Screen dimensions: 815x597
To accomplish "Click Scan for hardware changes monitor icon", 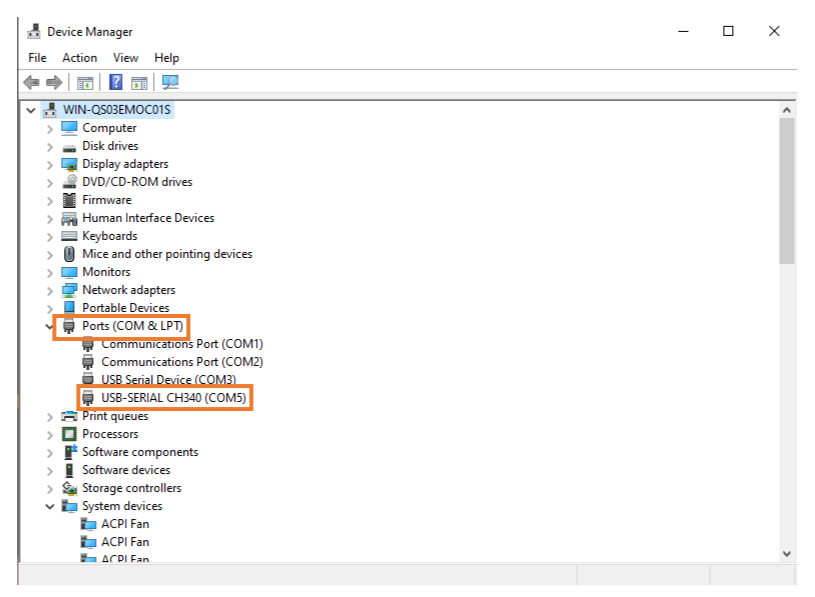I will tap(170, 82).
